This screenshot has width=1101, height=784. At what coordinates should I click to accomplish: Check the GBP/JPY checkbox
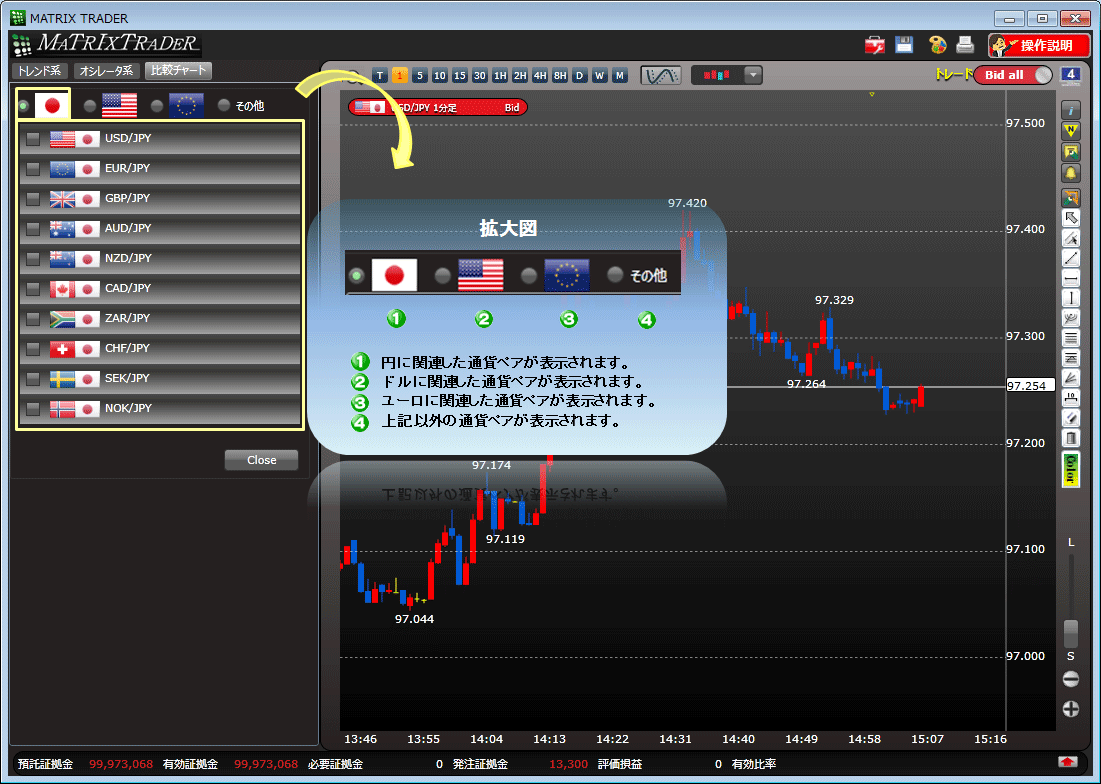click(32, 199)
